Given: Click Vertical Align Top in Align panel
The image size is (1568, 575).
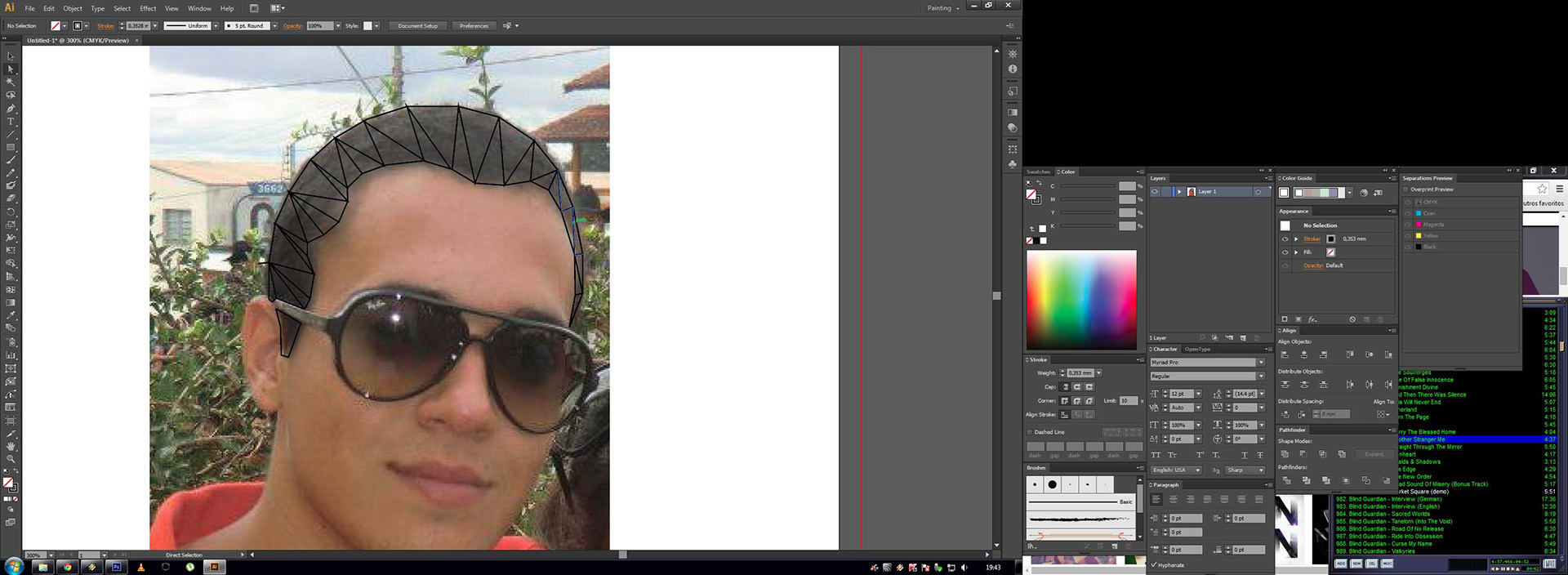Looking at the screenshot, I should pos(1349,354).
